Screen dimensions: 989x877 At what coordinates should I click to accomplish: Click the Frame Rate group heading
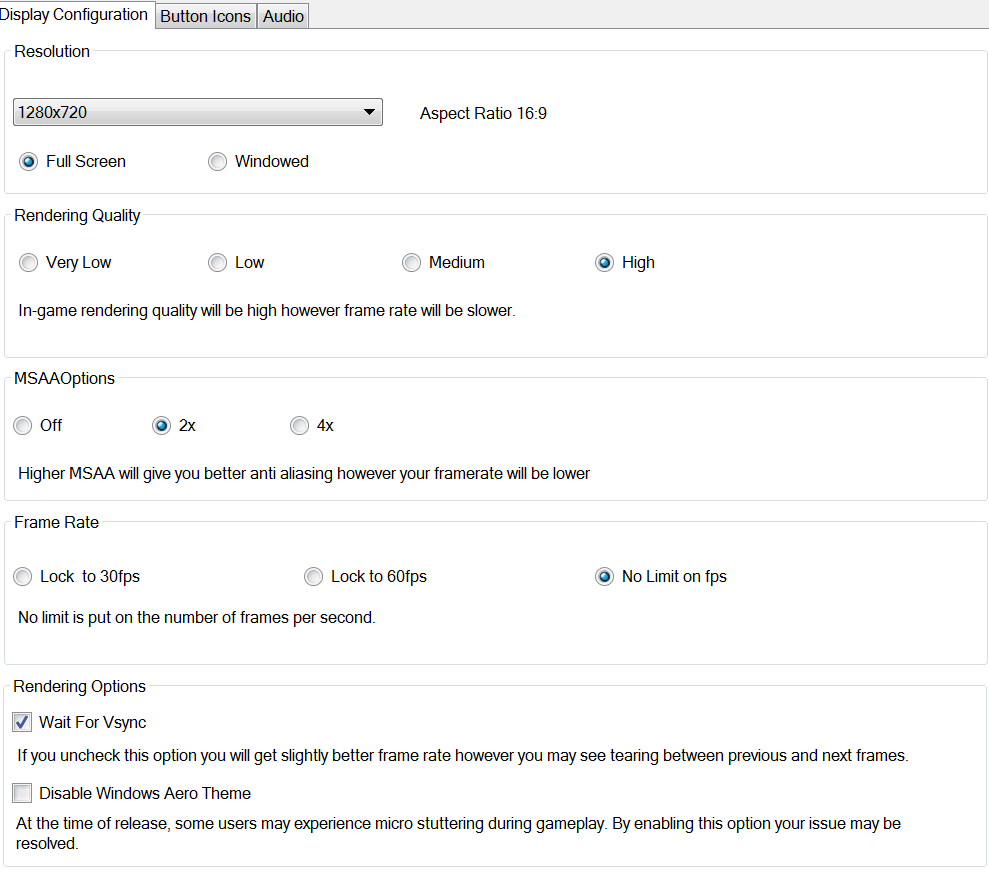click(x=56, y=522)
